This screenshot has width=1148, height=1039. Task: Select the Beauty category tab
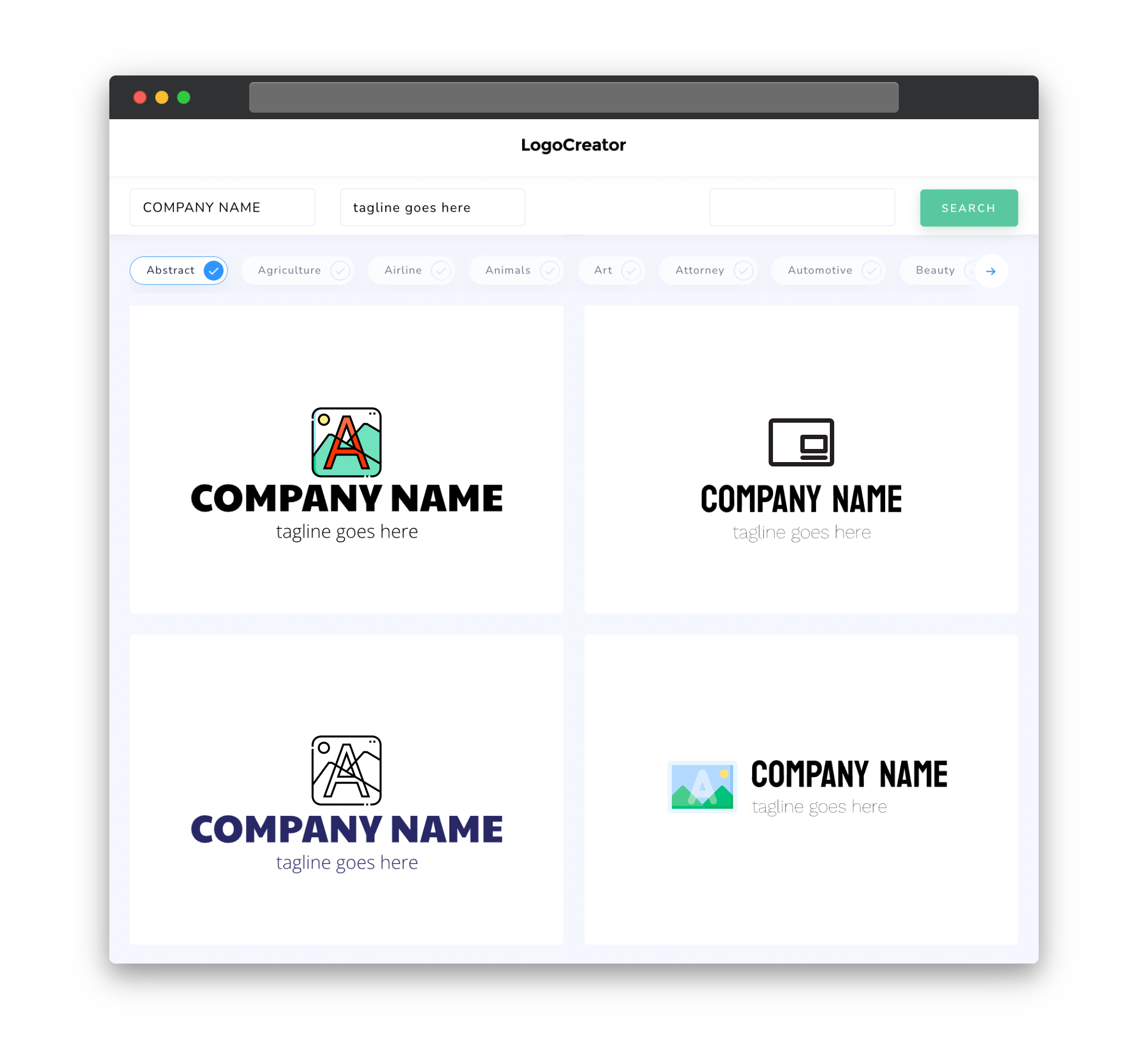click(x=936, y=270)
